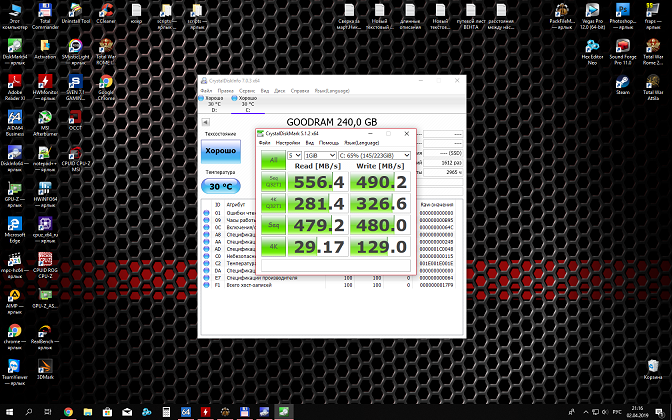Select the OCCT desktop icon
Screen dimensions: 672x420
tap(75, 120)
